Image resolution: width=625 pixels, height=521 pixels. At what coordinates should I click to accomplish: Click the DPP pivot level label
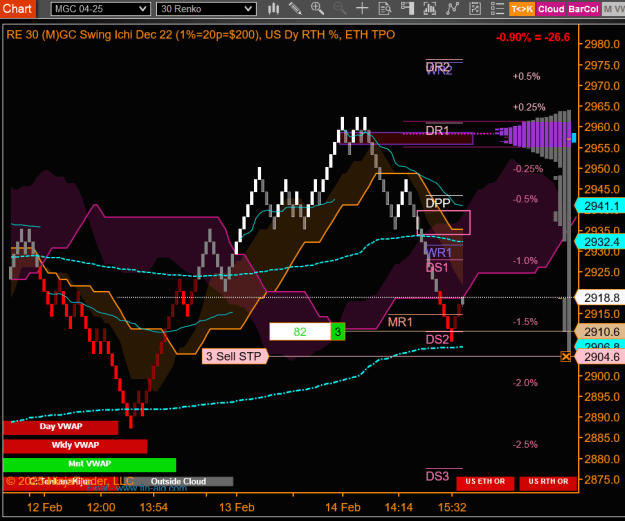point(438,203)
